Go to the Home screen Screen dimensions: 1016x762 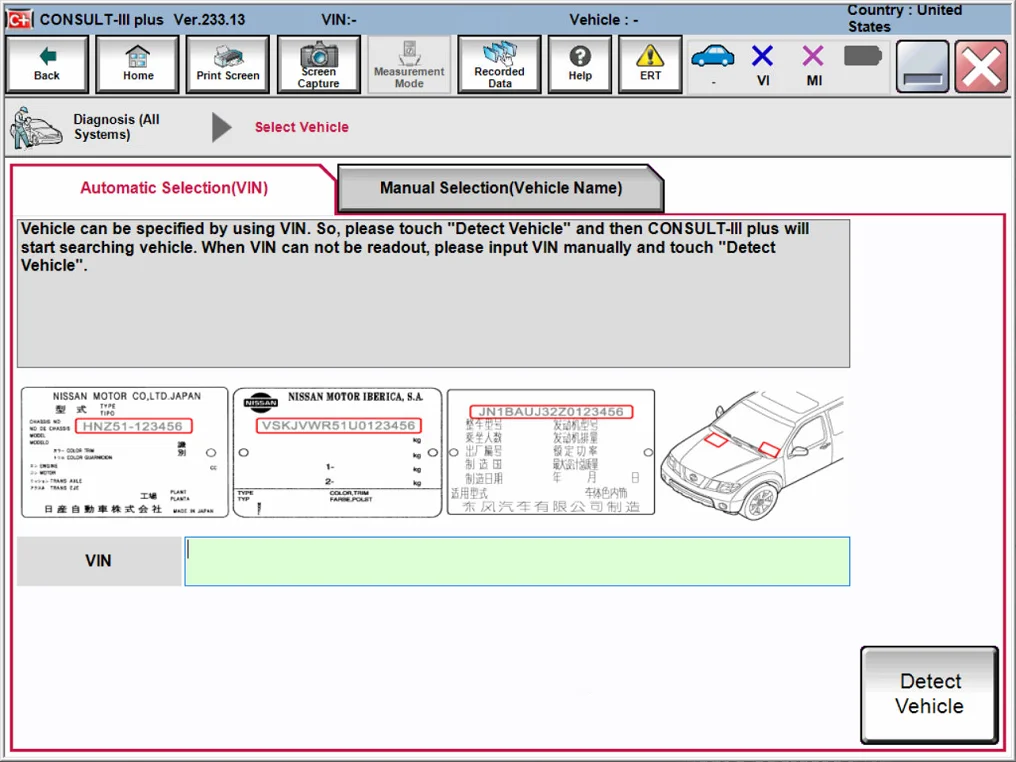click(137, 65)
